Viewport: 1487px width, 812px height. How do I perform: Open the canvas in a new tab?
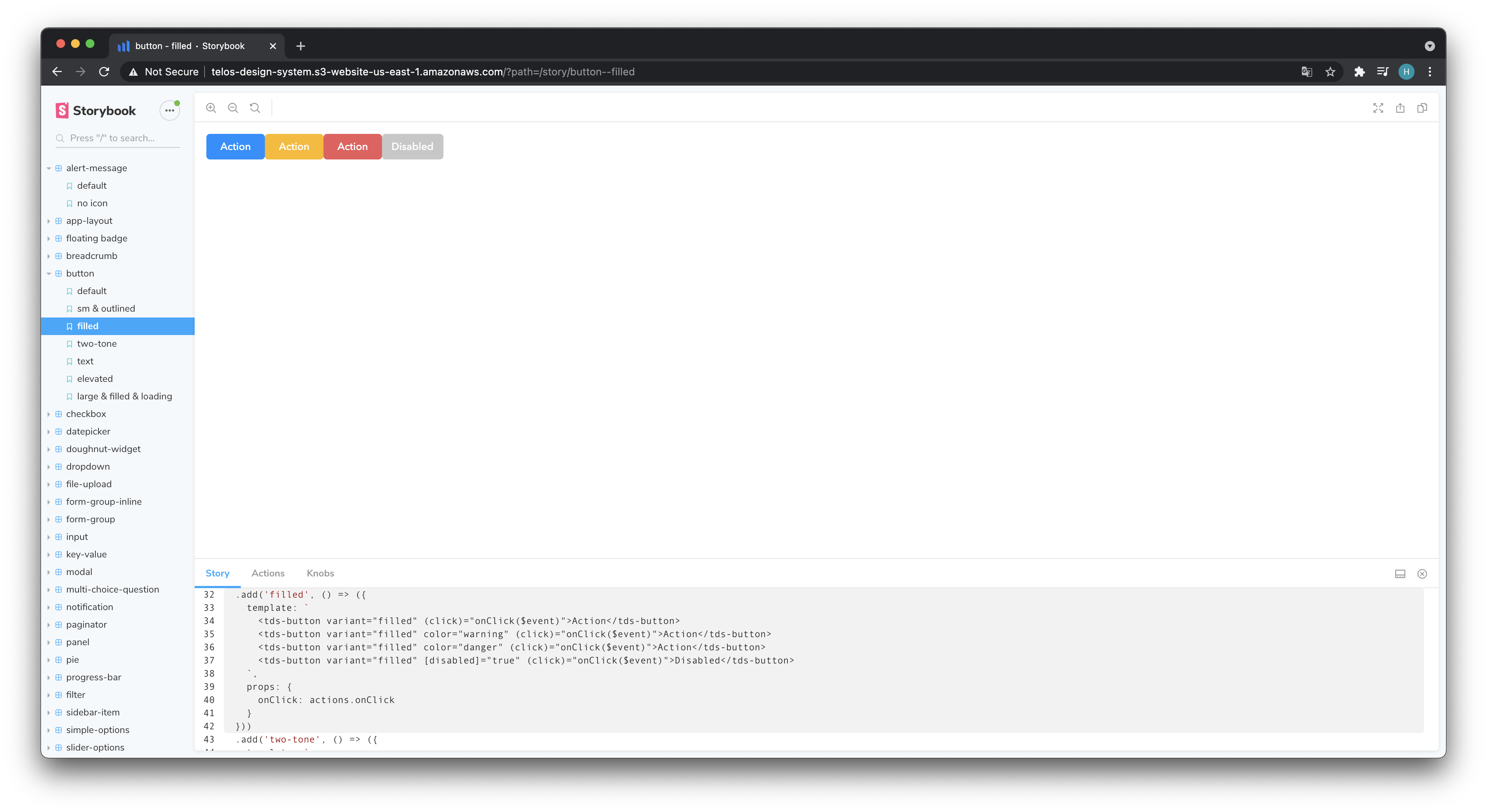(1400, 108)
